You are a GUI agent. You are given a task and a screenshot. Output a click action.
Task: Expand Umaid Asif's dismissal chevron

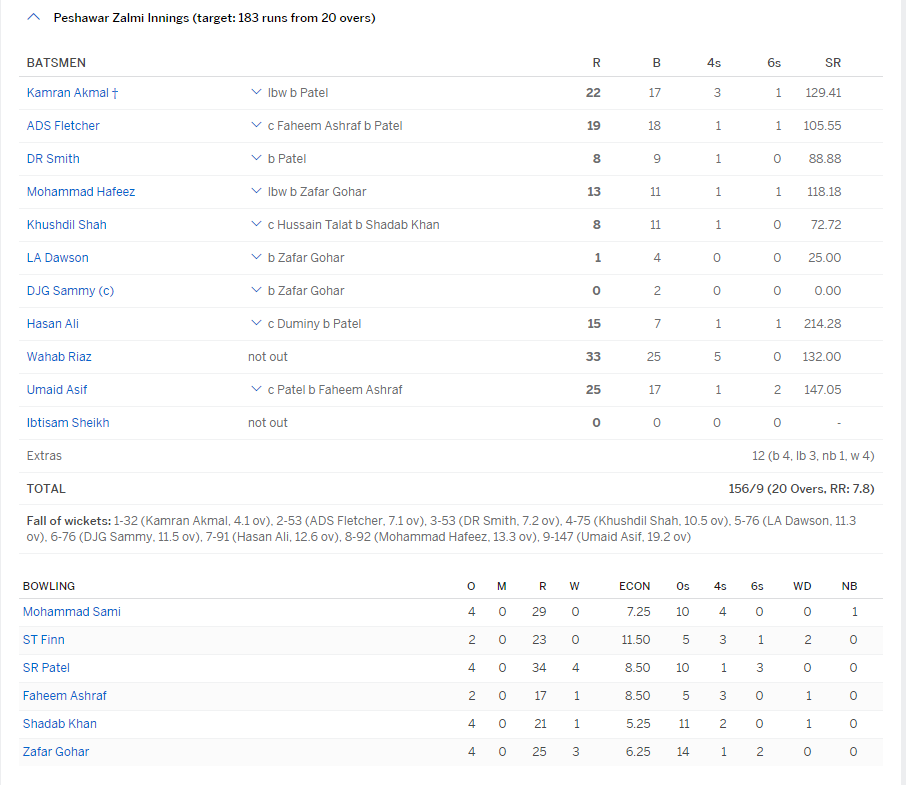pyautogui.click(x=256, y=390)
